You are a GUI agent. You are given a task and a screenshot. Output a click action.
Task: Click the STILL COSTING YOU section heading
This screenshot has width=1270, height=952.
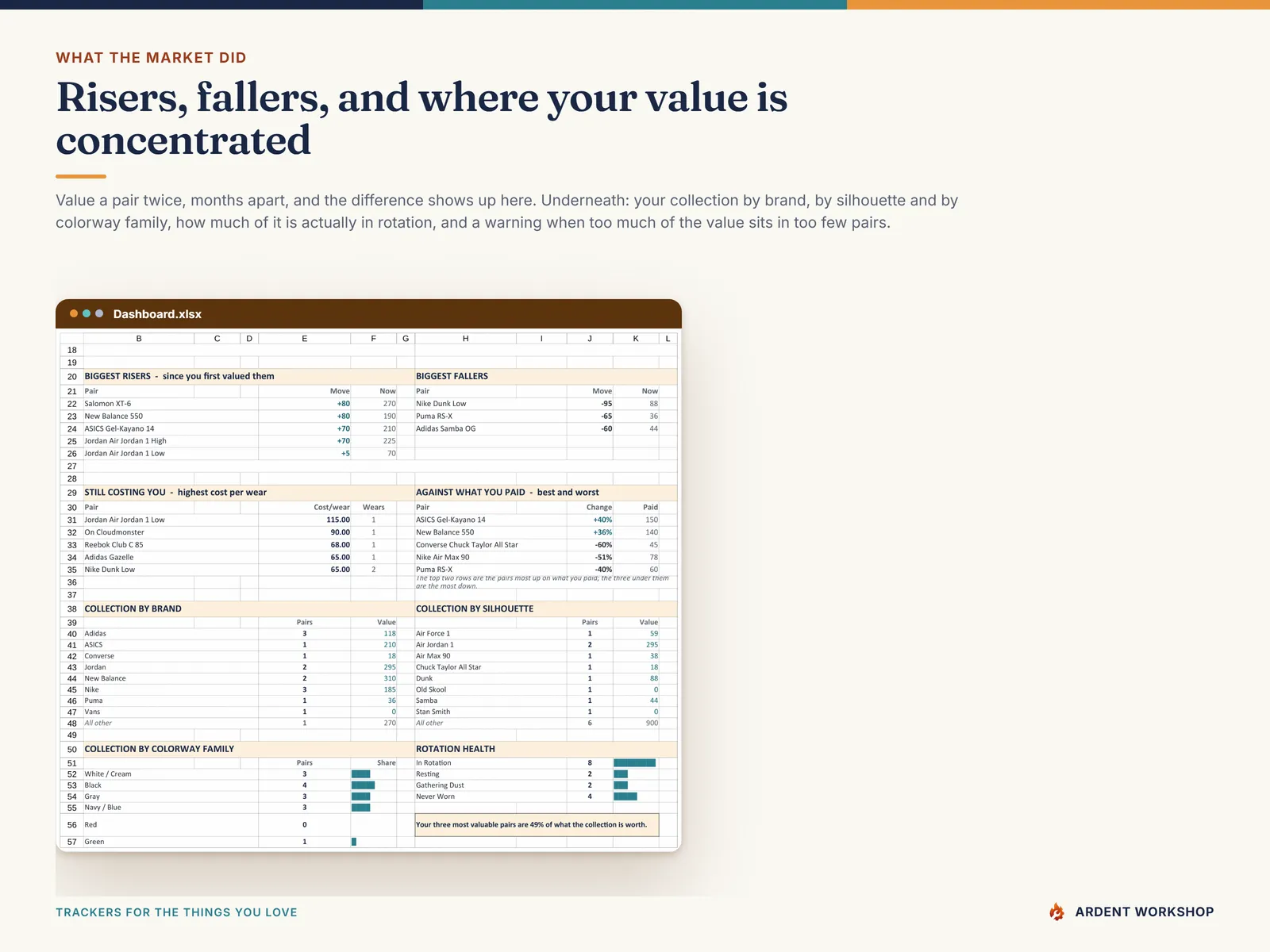175,493
